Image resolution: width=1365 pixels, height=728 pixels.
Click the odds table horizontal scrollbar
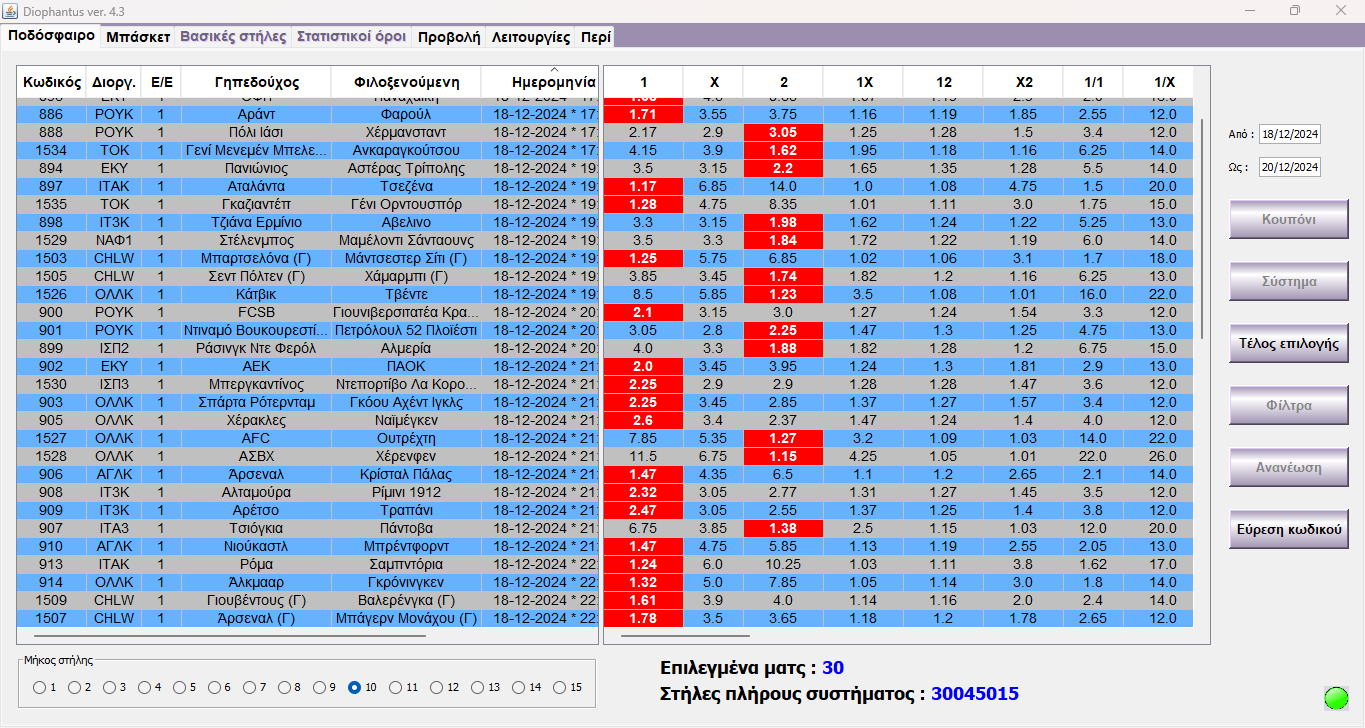tap(685, 635)
